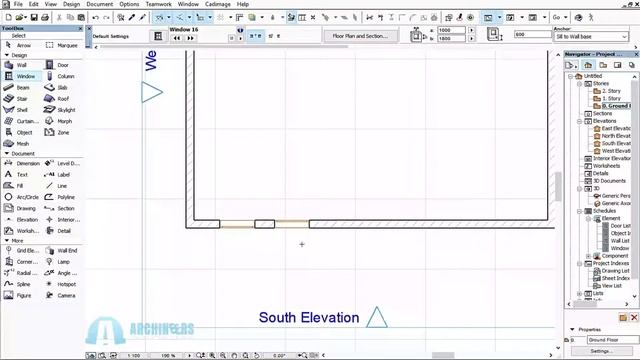
Task: Open the Design menu
Action: [71, 4]
